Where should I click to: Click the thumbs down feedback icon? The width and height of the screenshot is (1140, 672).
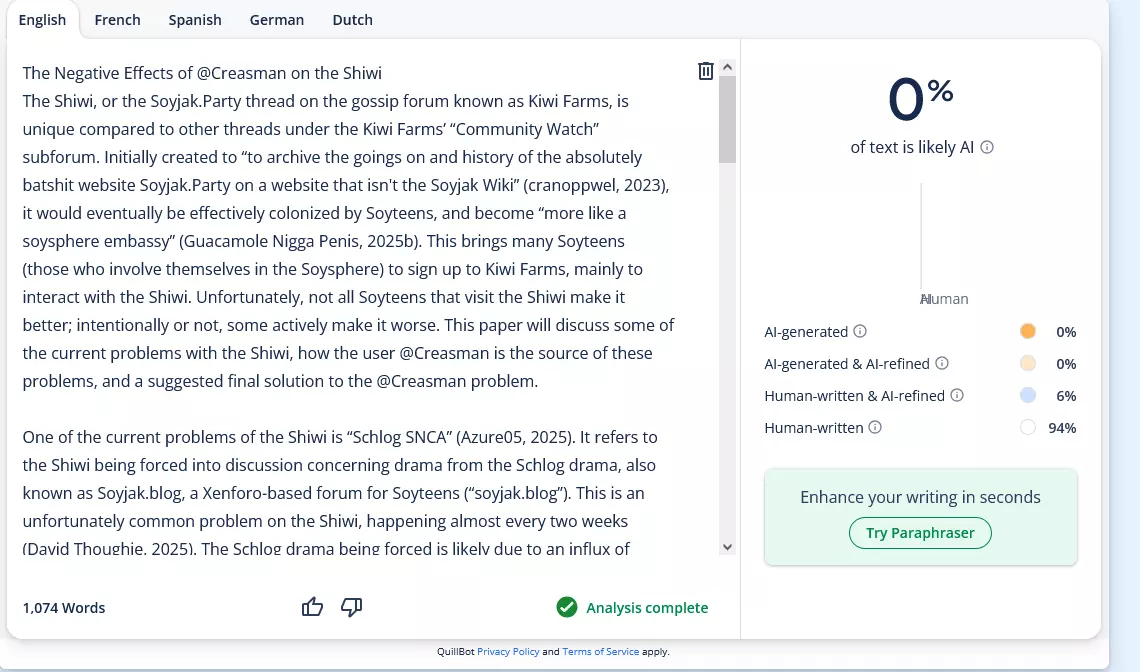[x=351, y=607]
